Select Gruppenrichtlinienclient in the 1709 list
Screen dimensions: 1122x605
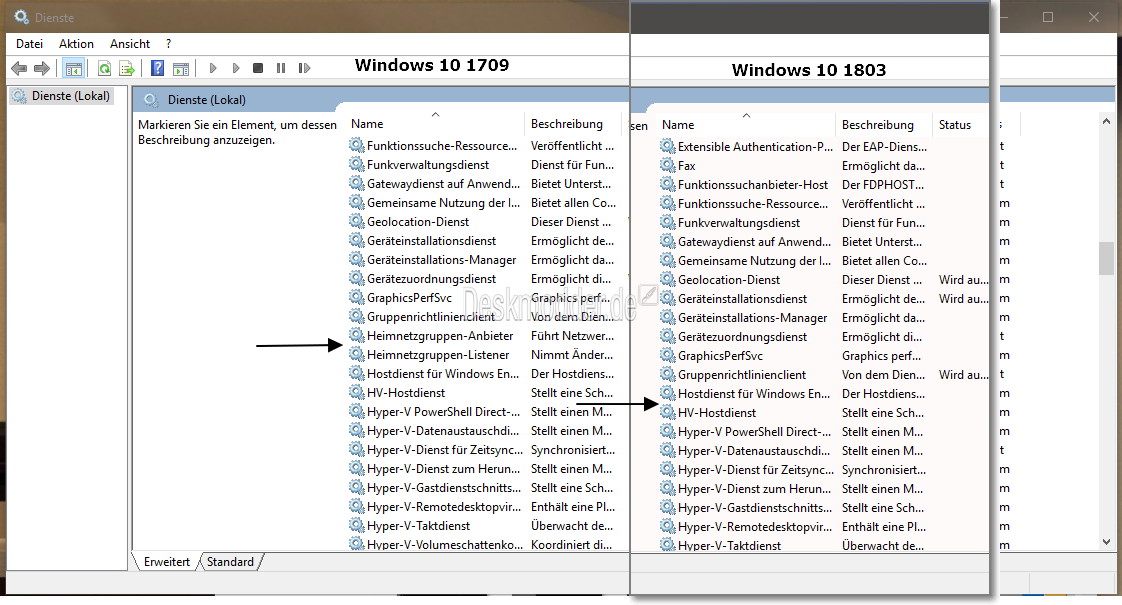pyautogui.click(x=431, y=316)
